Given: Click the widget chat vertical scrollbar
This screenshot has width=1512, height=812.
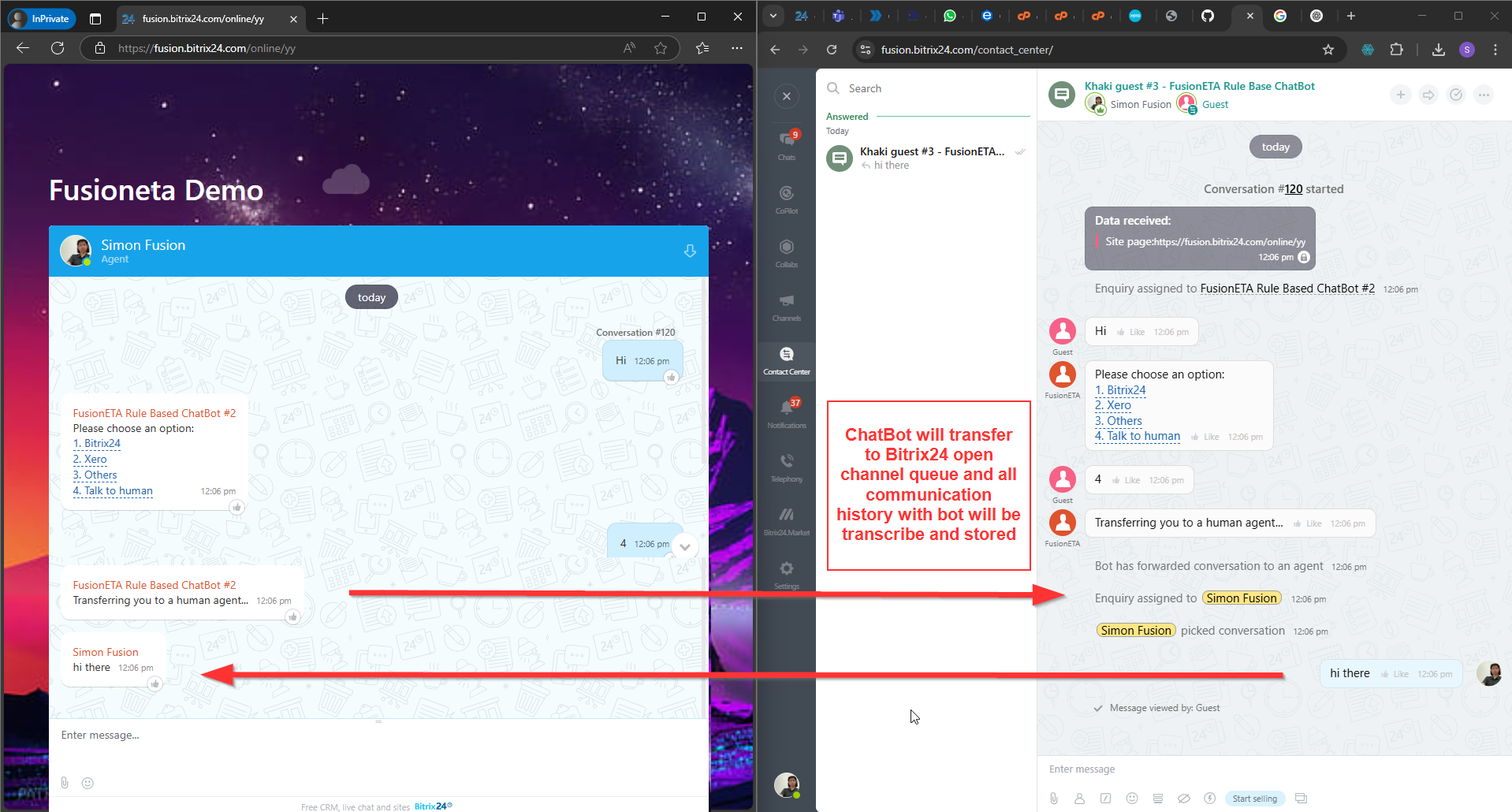Looking at the screenshot, I should click(704, 394).
